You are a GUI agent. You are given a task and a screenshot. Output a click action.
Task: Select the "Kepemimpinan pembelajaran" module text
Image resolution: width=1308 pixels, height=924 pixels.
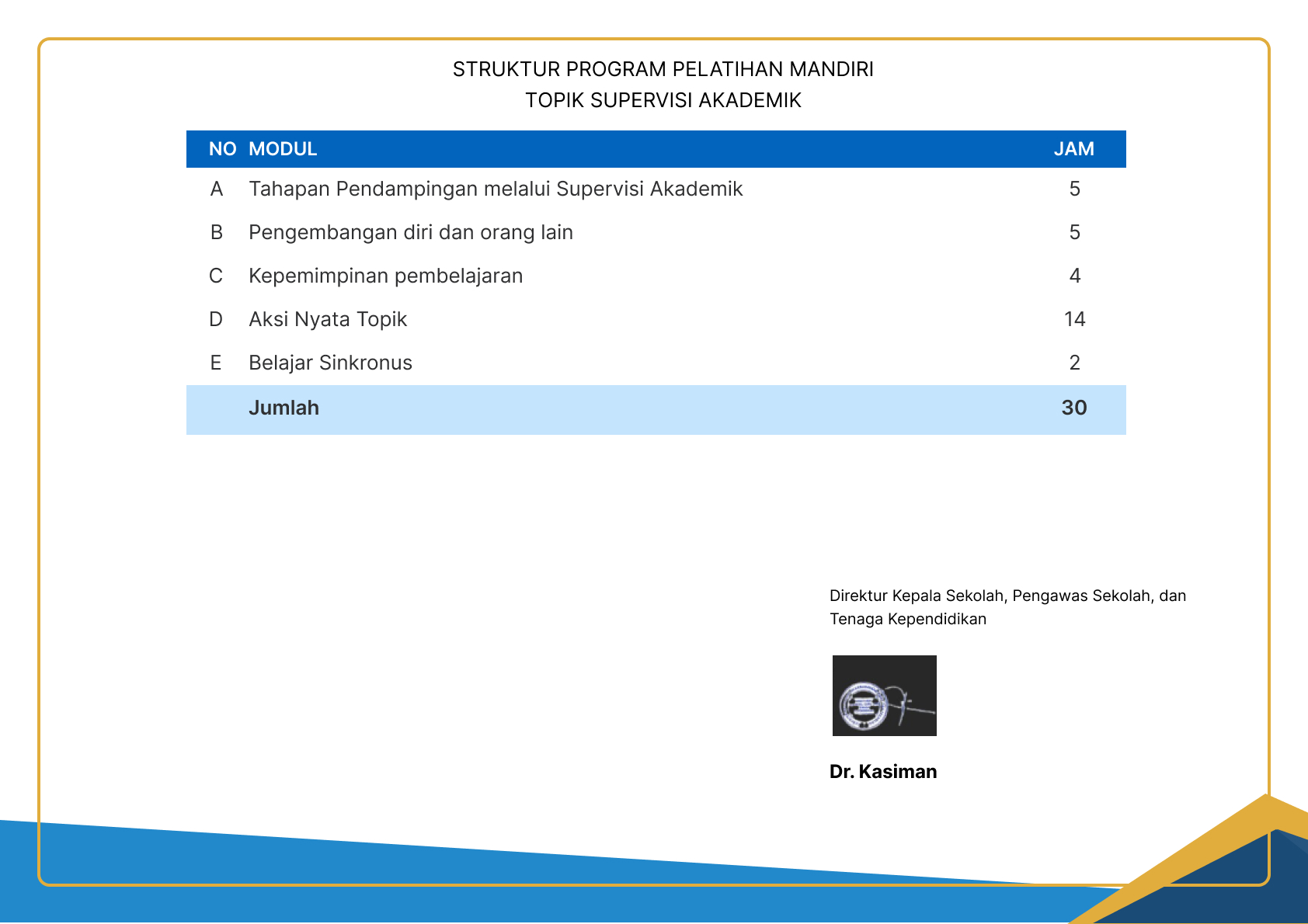[385, 276]
